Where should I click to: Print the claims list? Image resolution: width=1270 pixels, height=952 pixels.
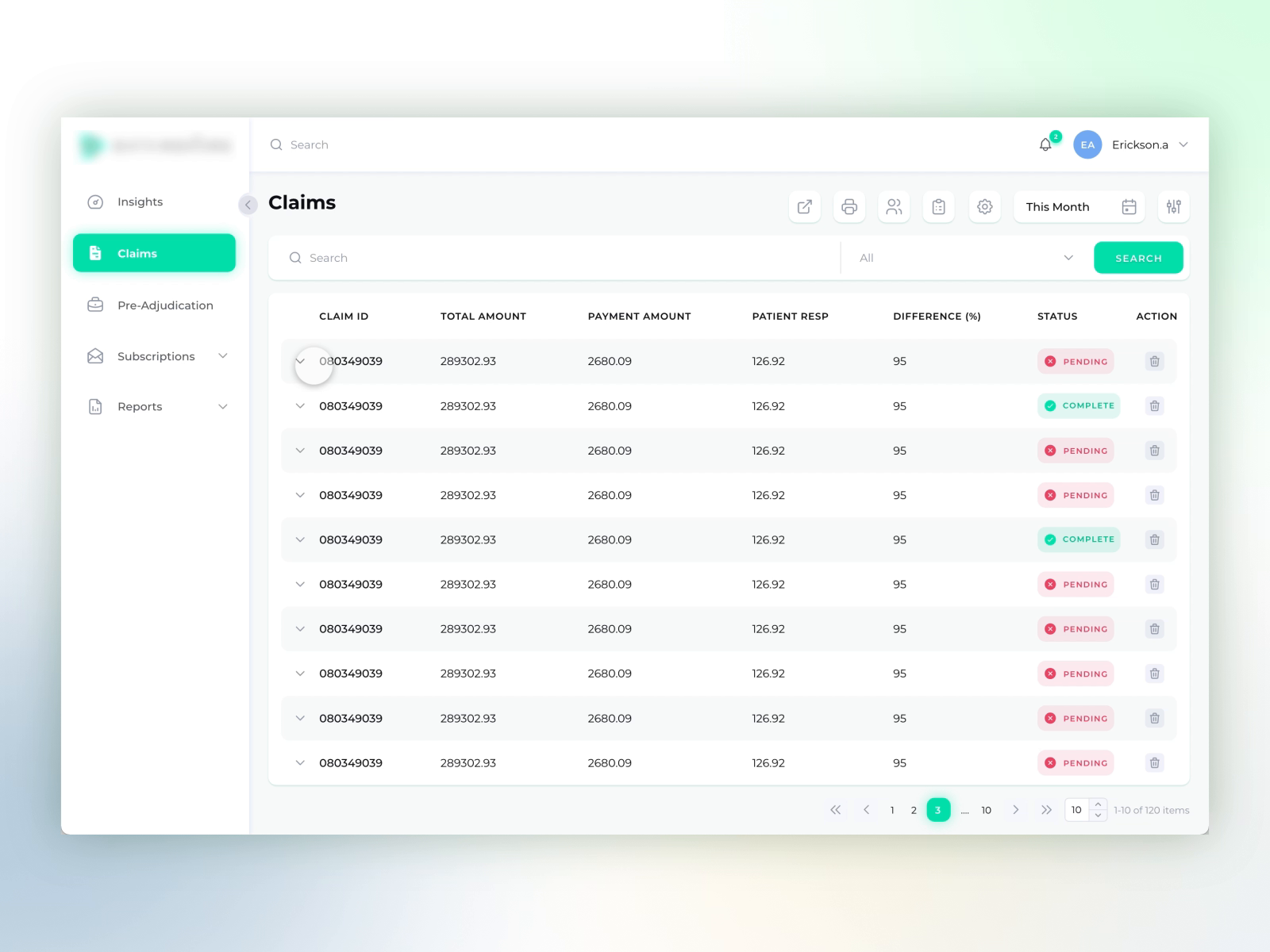coord(849,206)
